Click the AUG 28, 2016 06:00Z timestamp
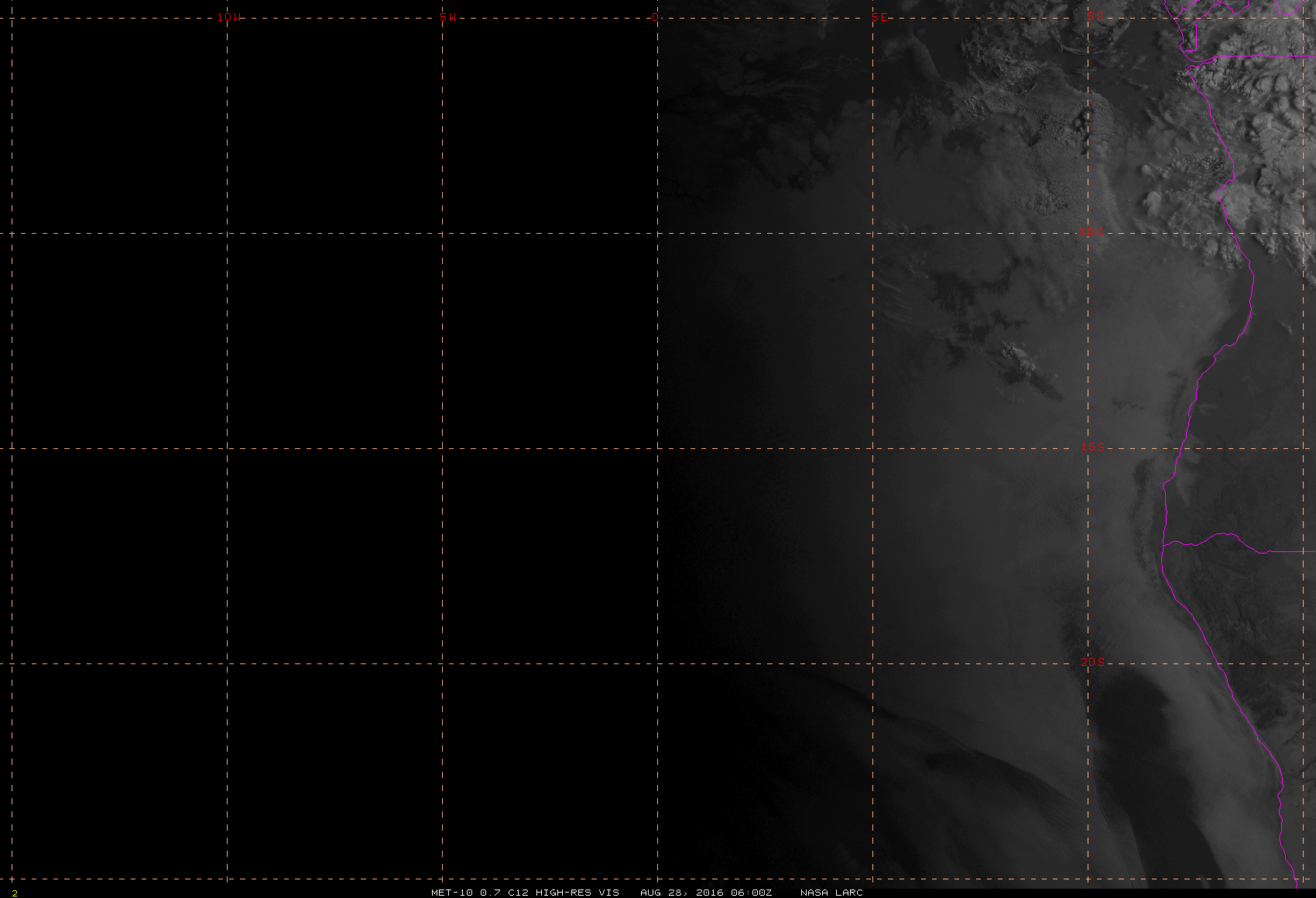Screen dimensions: 1316x898 (706, 893)
